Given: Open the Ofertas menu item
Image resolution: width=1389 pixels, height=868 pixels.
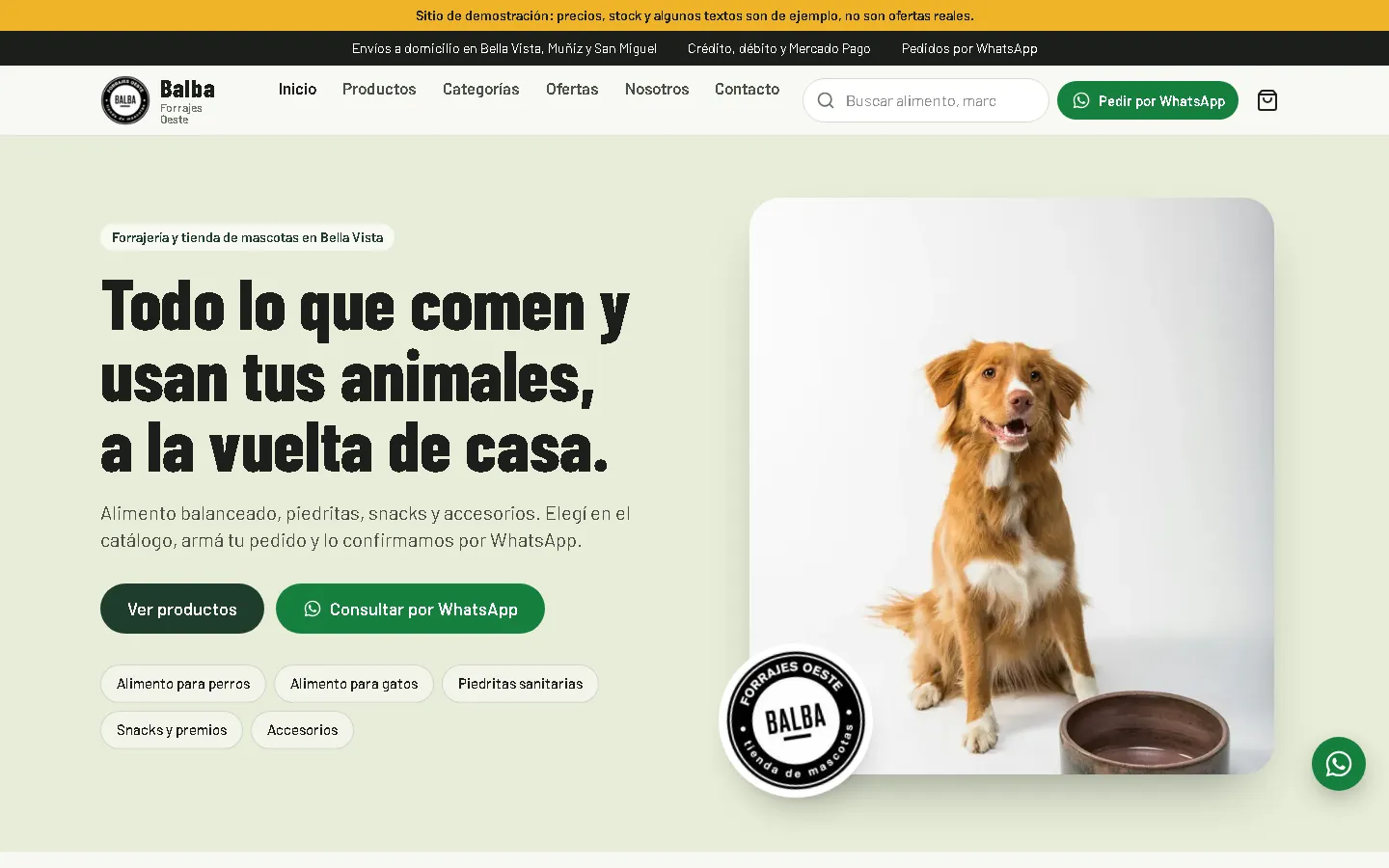Looking at the screenshot, I should pyautogui.click(x=572, y=89).
